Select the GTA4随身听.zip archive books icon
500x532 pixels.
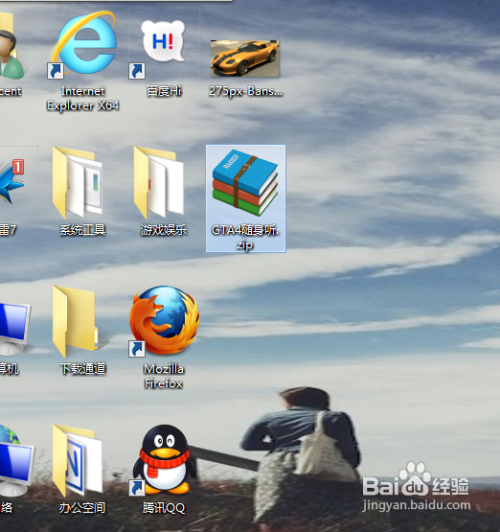pos(245,183)
